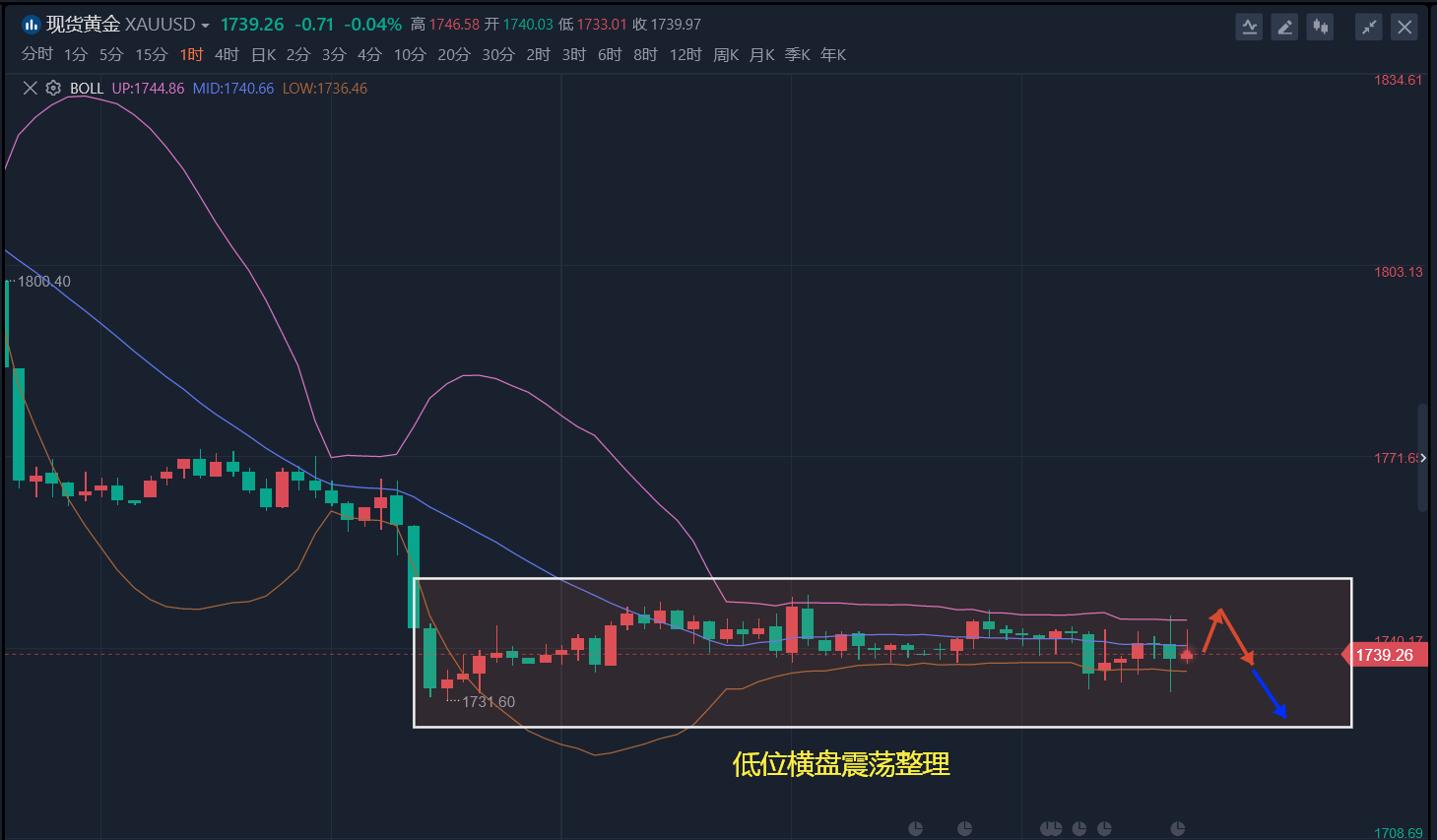Click the LOW:1736.46 band value
The image size is (1437, 840).
tap(325, 89)
